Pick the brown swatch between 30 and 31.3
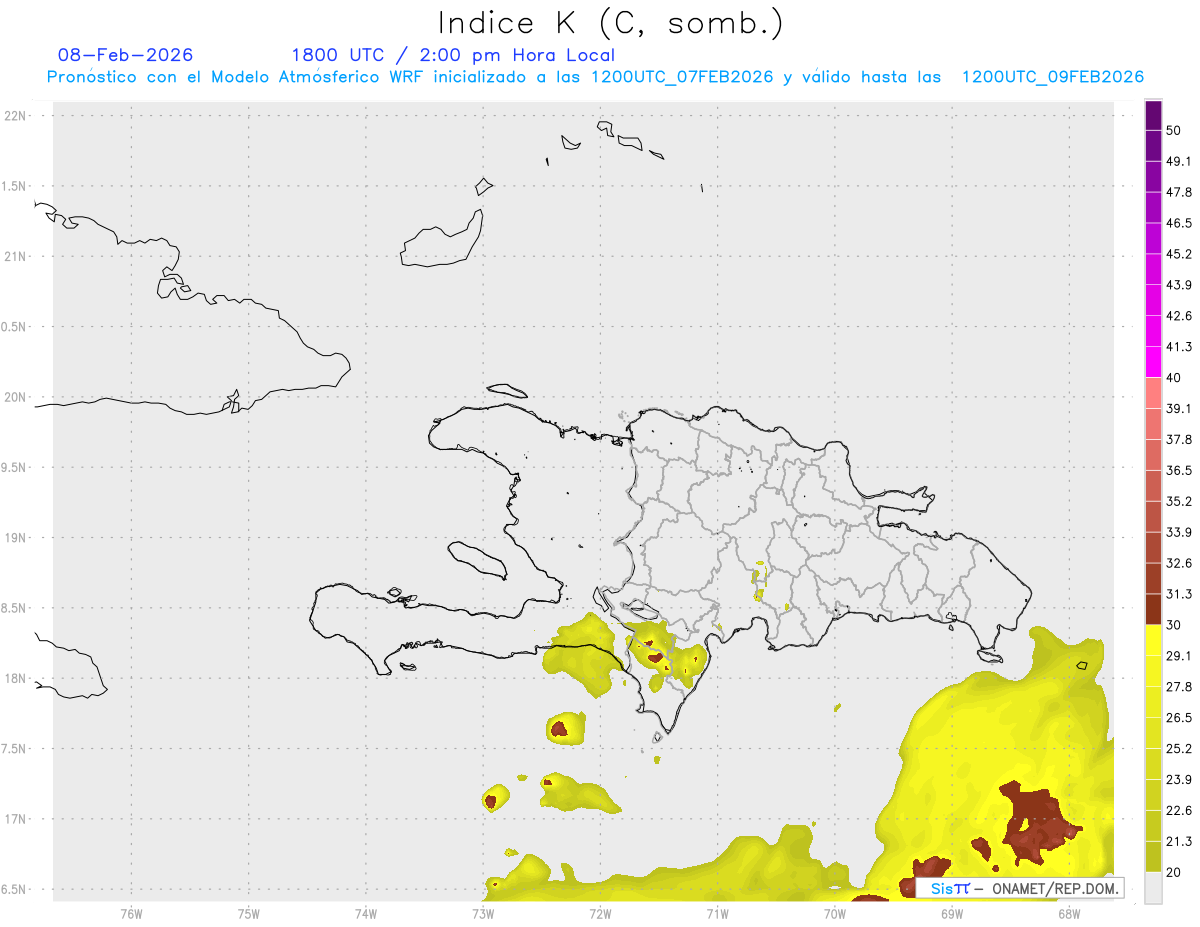This screenshot has height=927, width=1200. [1154, 609]
